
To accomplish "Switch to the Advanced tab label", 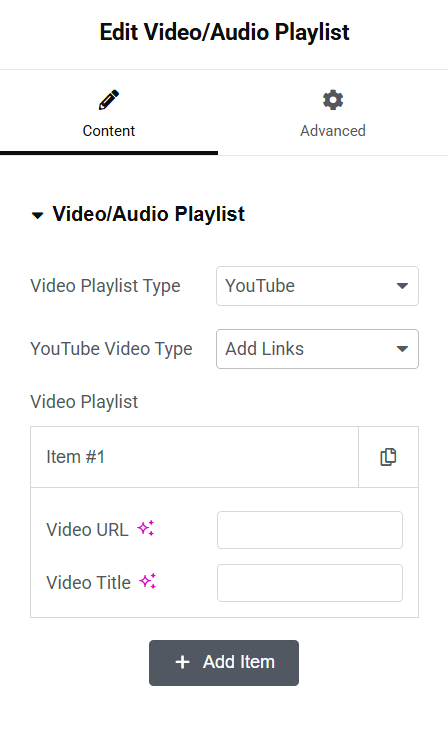I will pos(333,131).
